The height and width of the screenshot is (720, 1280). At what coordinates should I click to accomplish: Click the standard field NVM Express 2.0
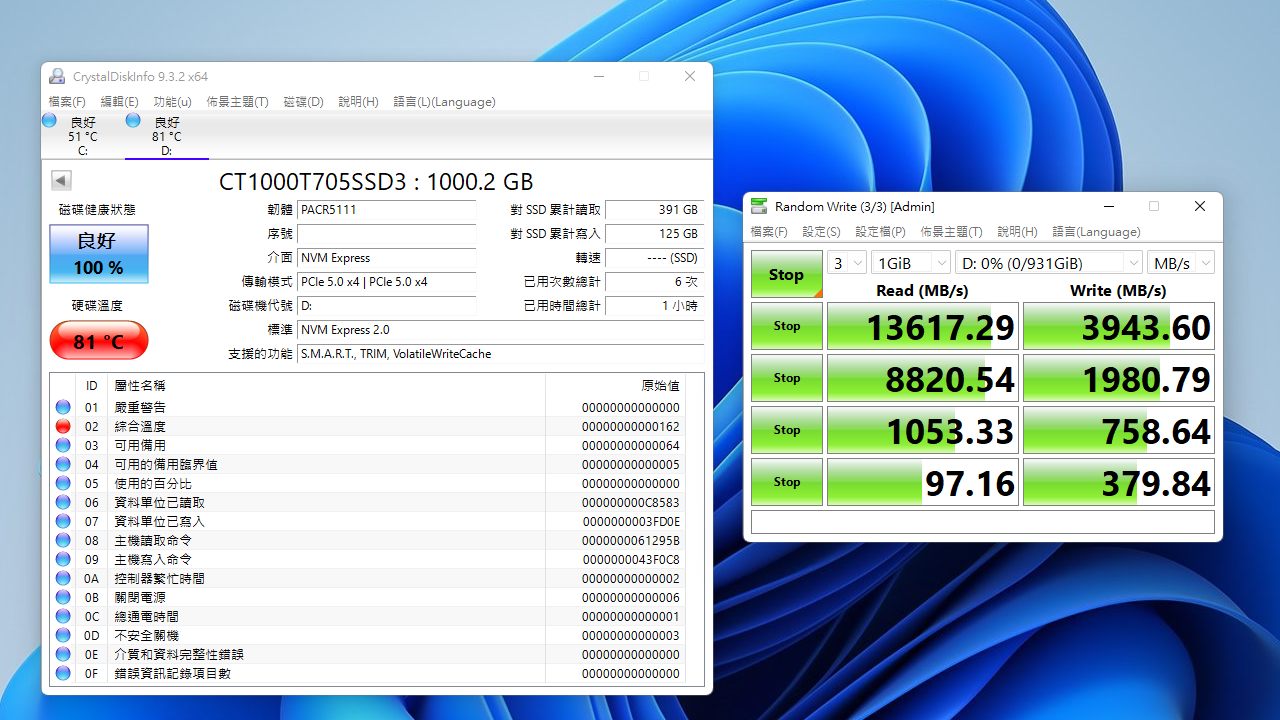click(501, 330)
